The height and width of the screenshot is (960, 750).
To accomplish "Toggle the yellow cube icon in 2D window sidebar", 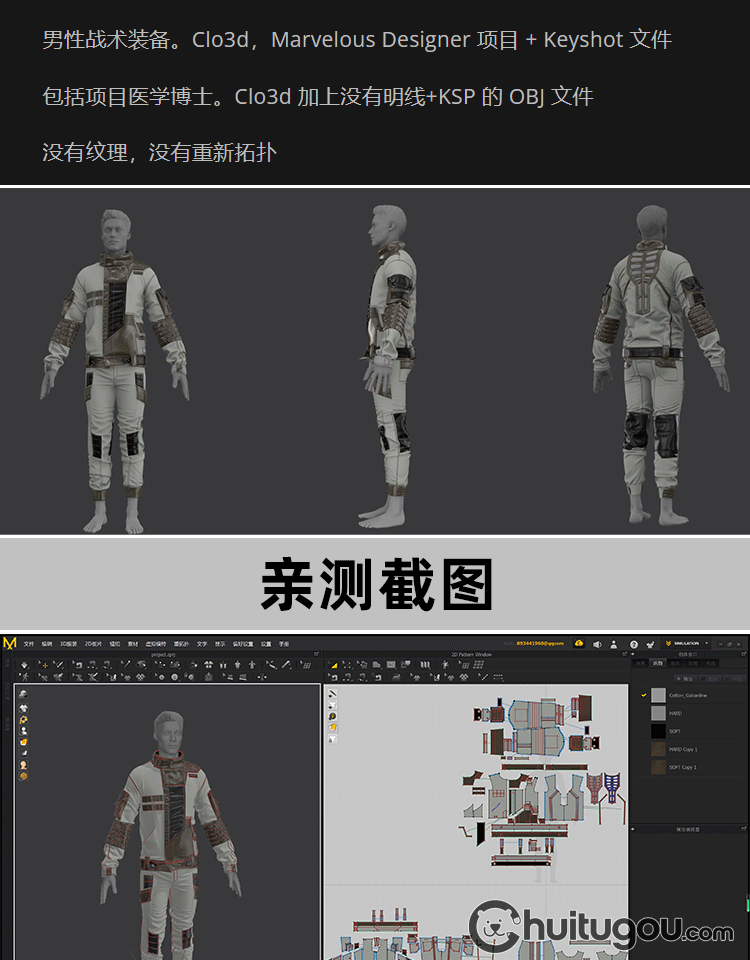I will coord(332,727).
